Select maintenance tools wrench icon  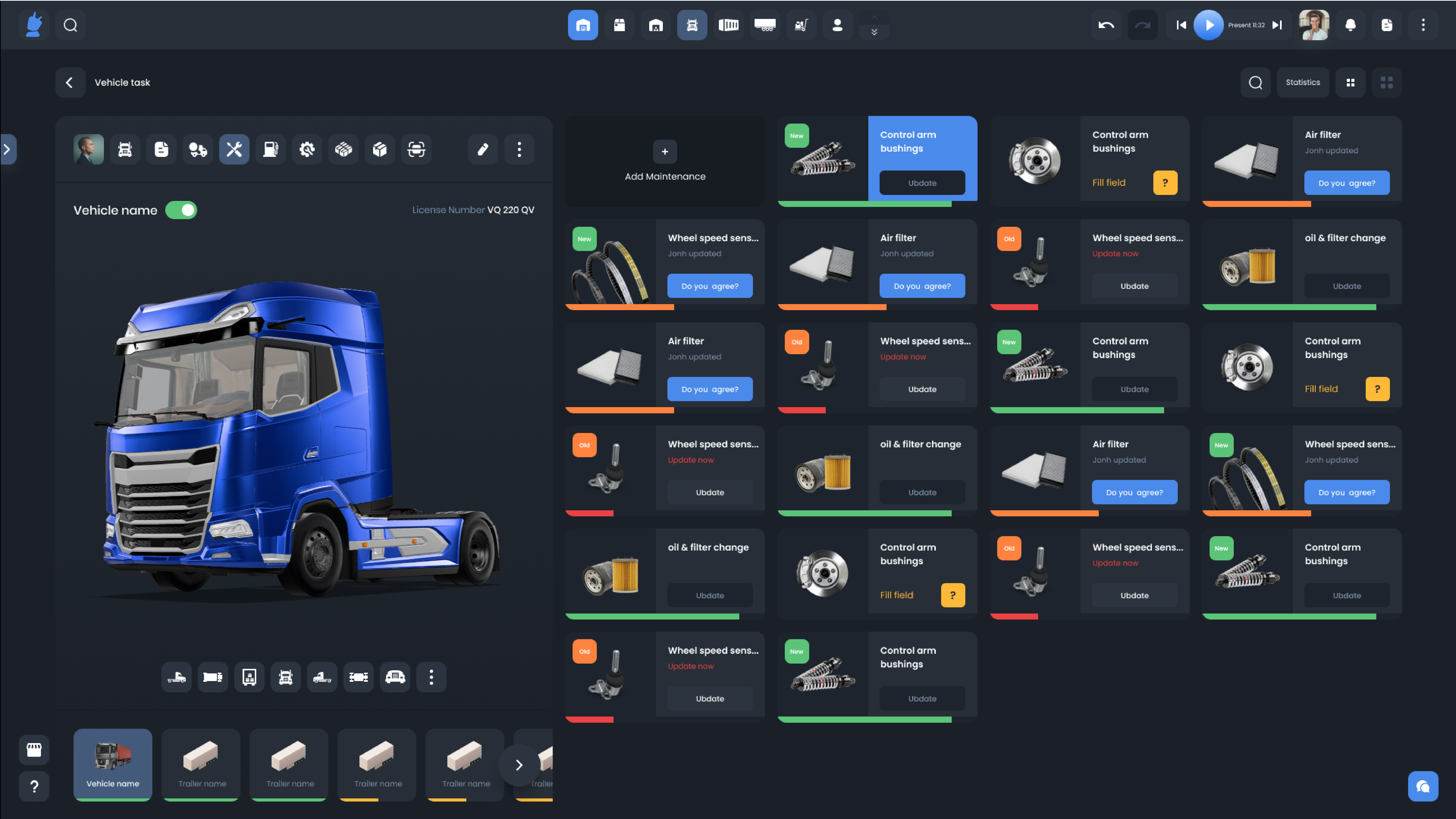pos(234,149)
